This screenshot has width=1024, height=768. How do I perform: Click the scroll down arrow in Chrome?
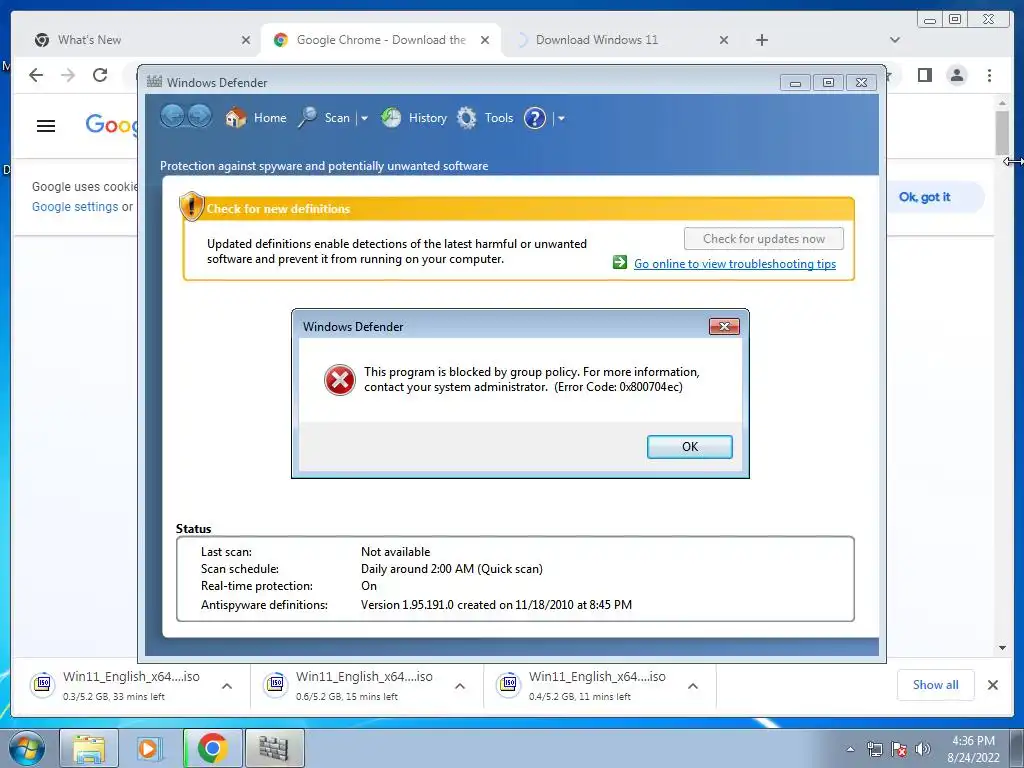point(1002,648)
